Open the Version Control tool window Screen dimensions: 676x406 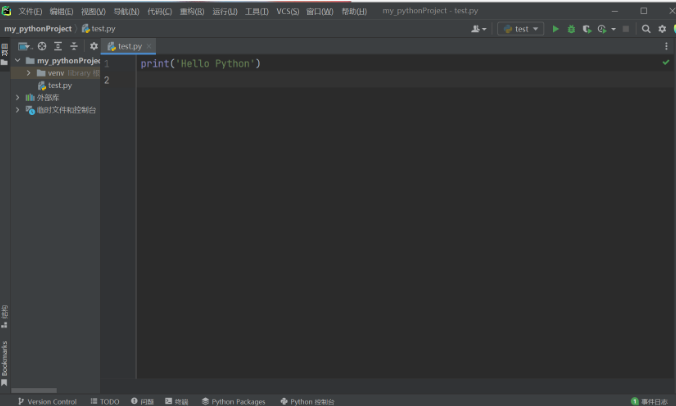pos(47,401)
